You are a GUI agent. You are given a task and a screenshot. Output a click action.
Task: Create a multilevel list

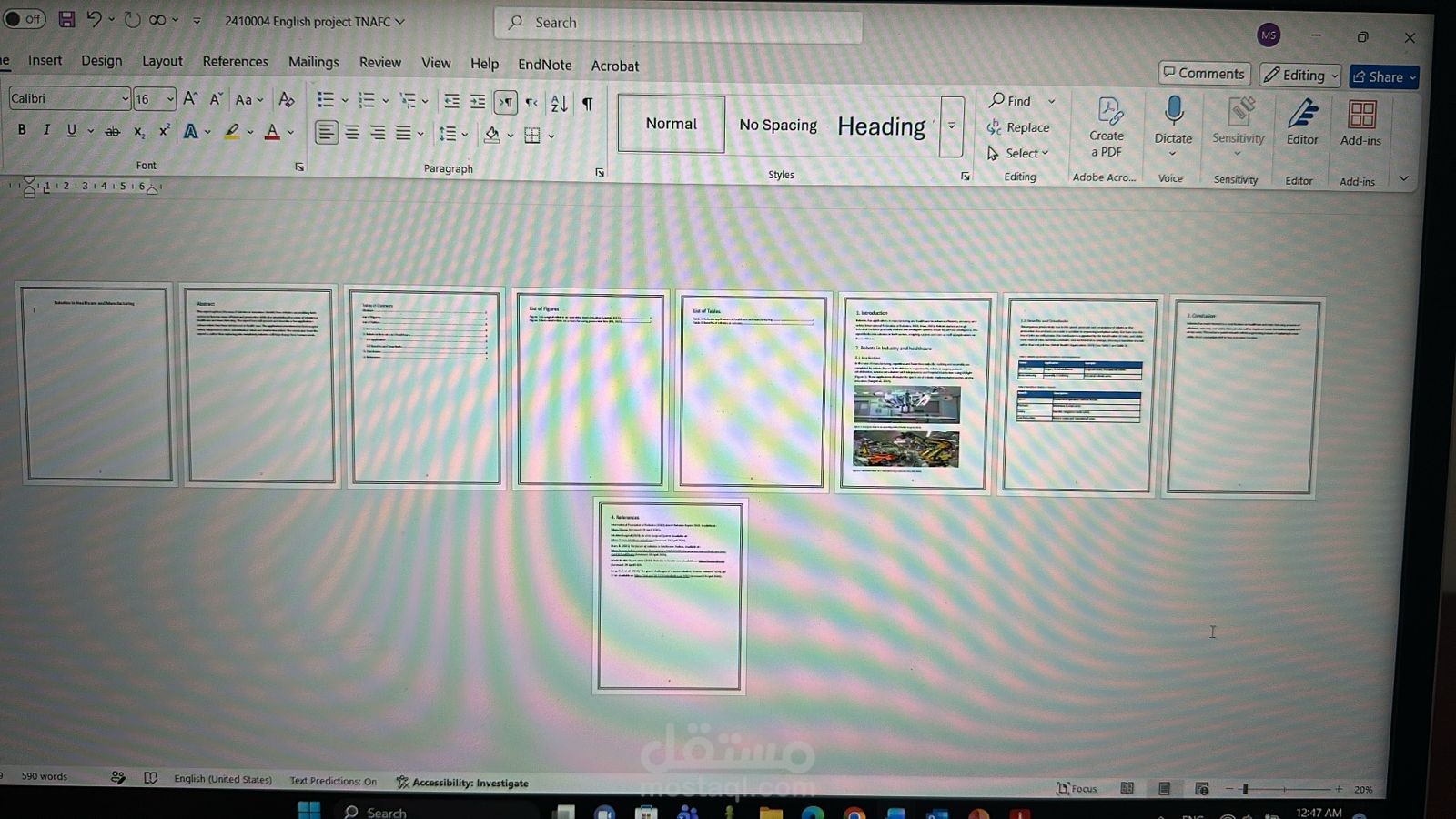[x=408, y=101]
